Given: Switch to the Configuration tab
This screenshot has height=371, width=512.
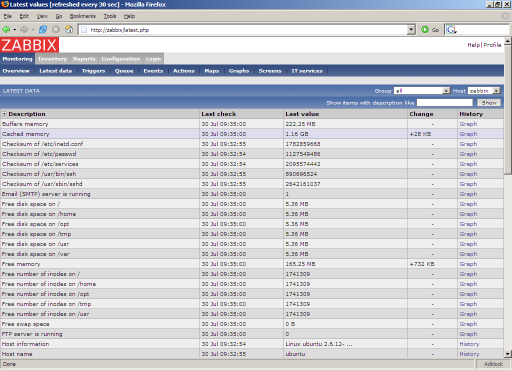Looking at the screenshot, I should pyautogui.click(x=121, y=59).
